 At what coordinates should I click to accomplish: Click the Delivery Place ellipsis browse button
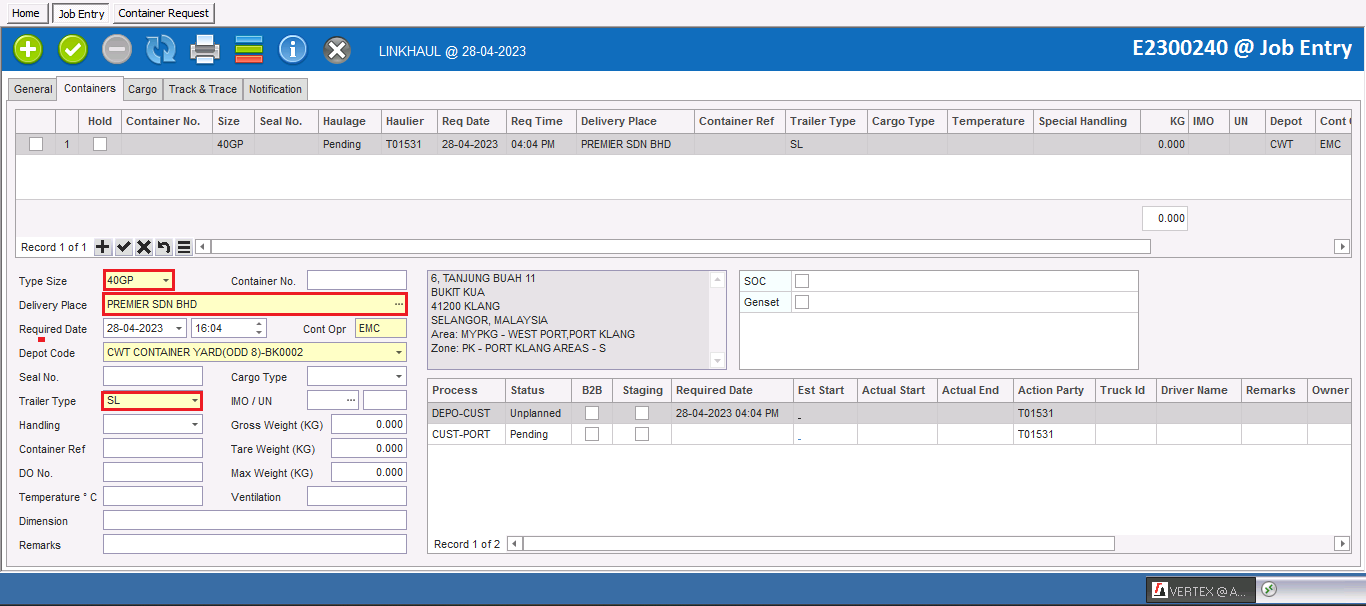(399, 304)
